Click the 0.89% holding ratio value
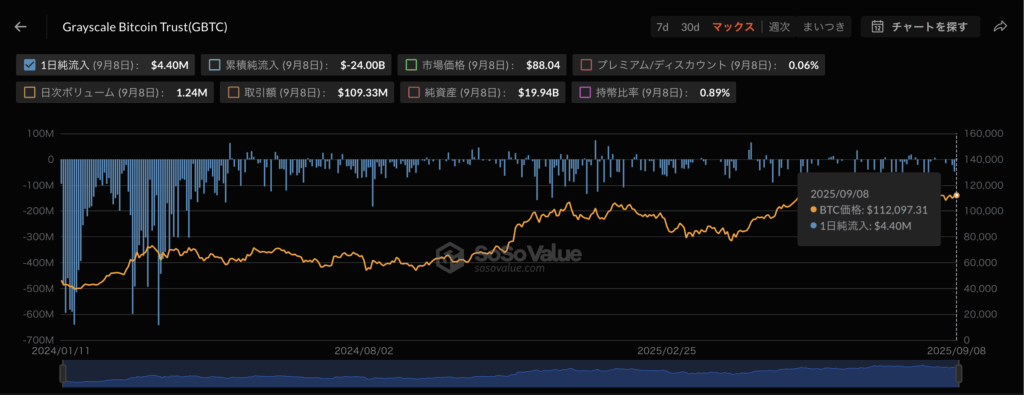The image size is (1024, 395). pos(715,93)
